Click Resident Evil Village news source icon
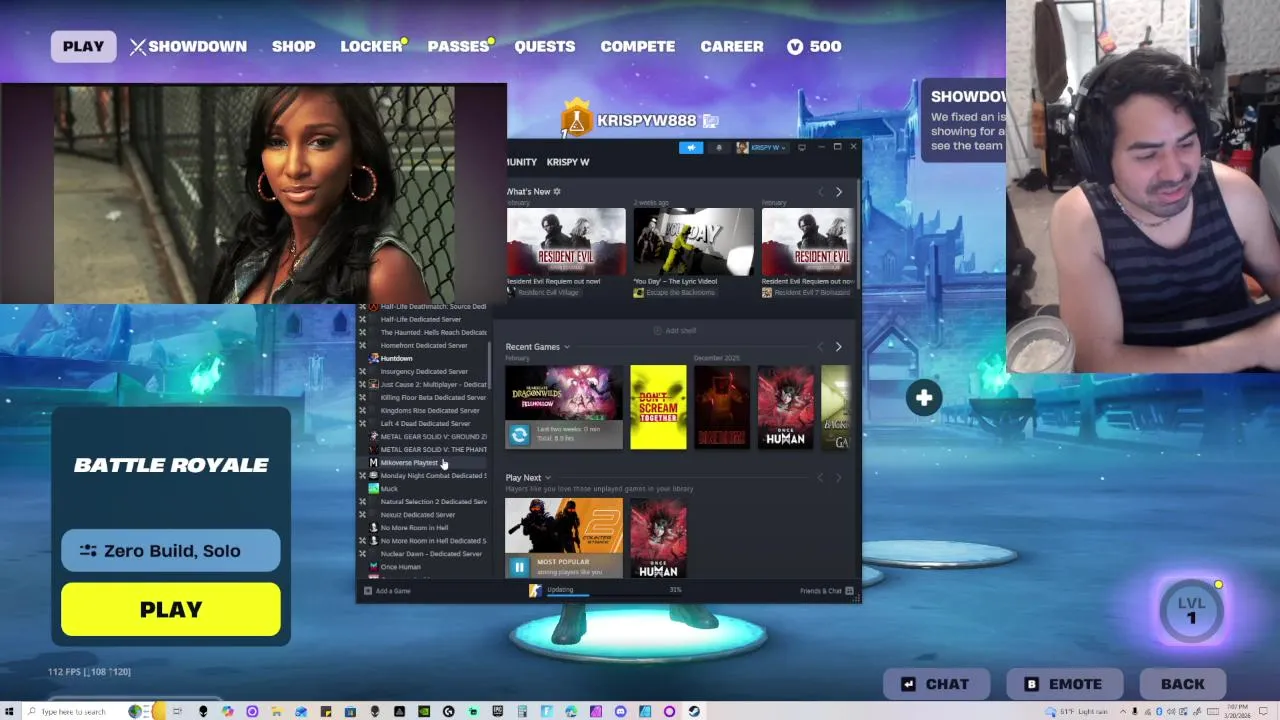The width and height of the screenshot is (1280, 720). click(511, 293)
